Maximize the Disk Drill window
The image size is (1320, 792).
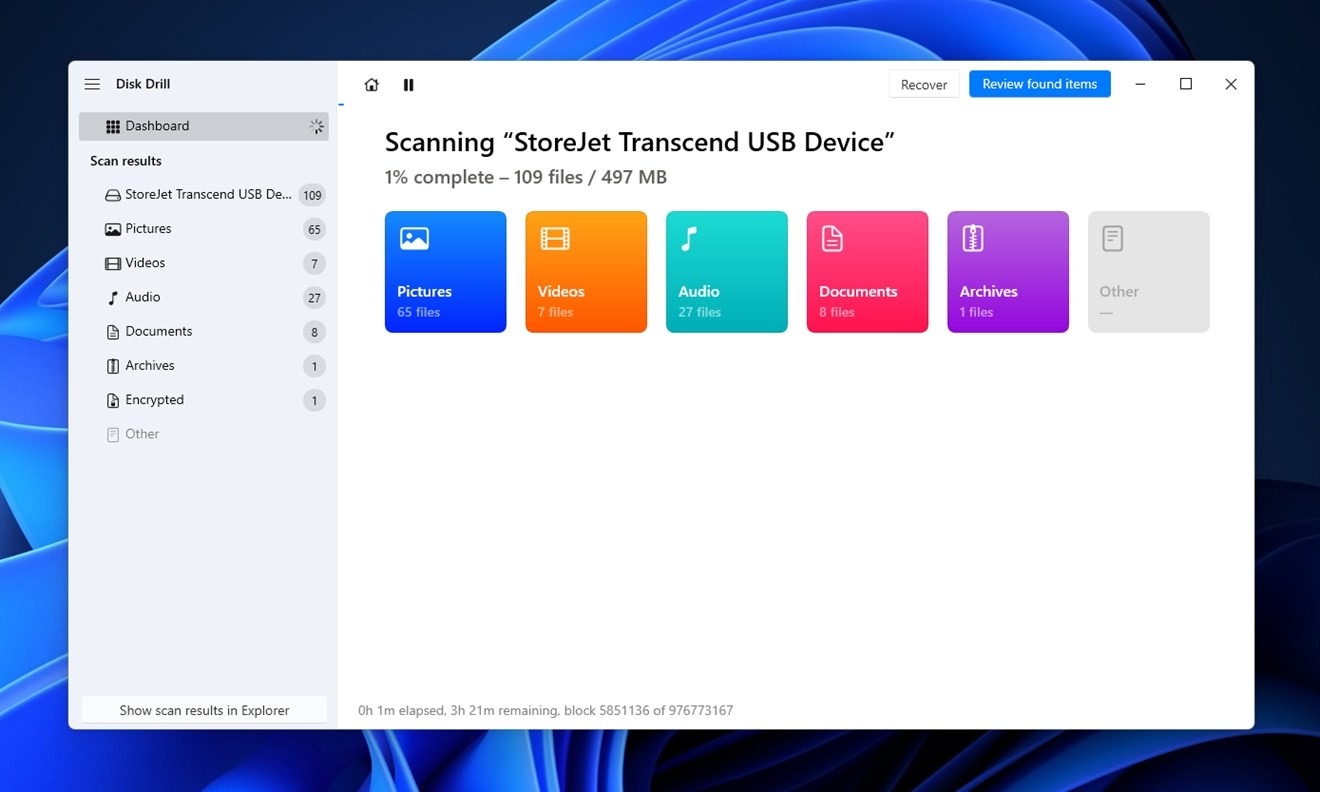click(1186, 84)
